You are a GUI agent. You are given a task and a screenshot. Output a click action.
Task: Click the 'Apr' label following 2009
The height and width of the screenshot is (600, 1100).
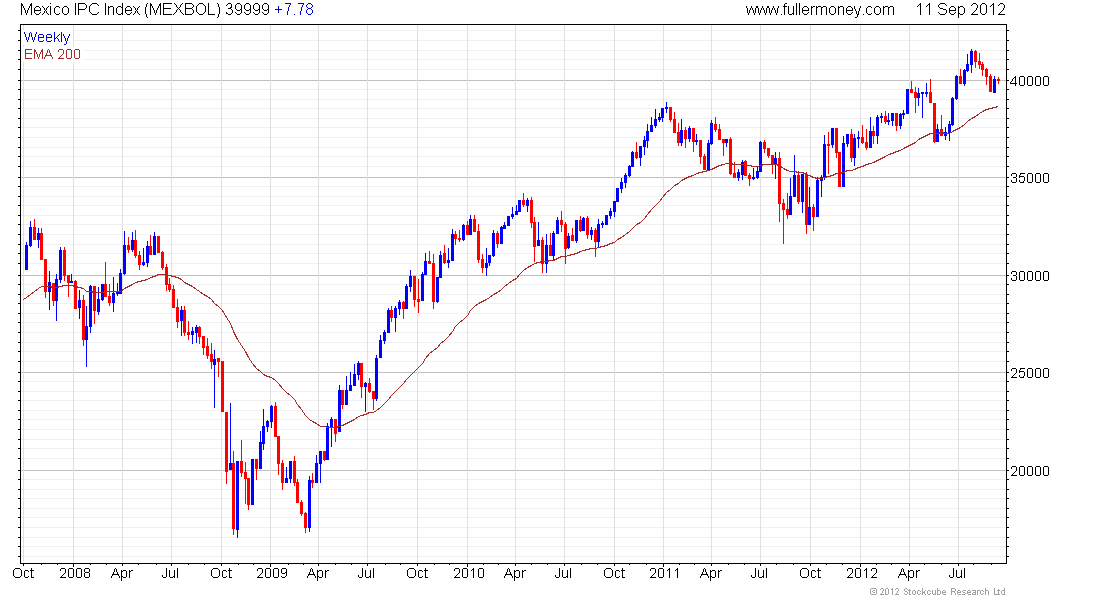(x=318, y=573)
